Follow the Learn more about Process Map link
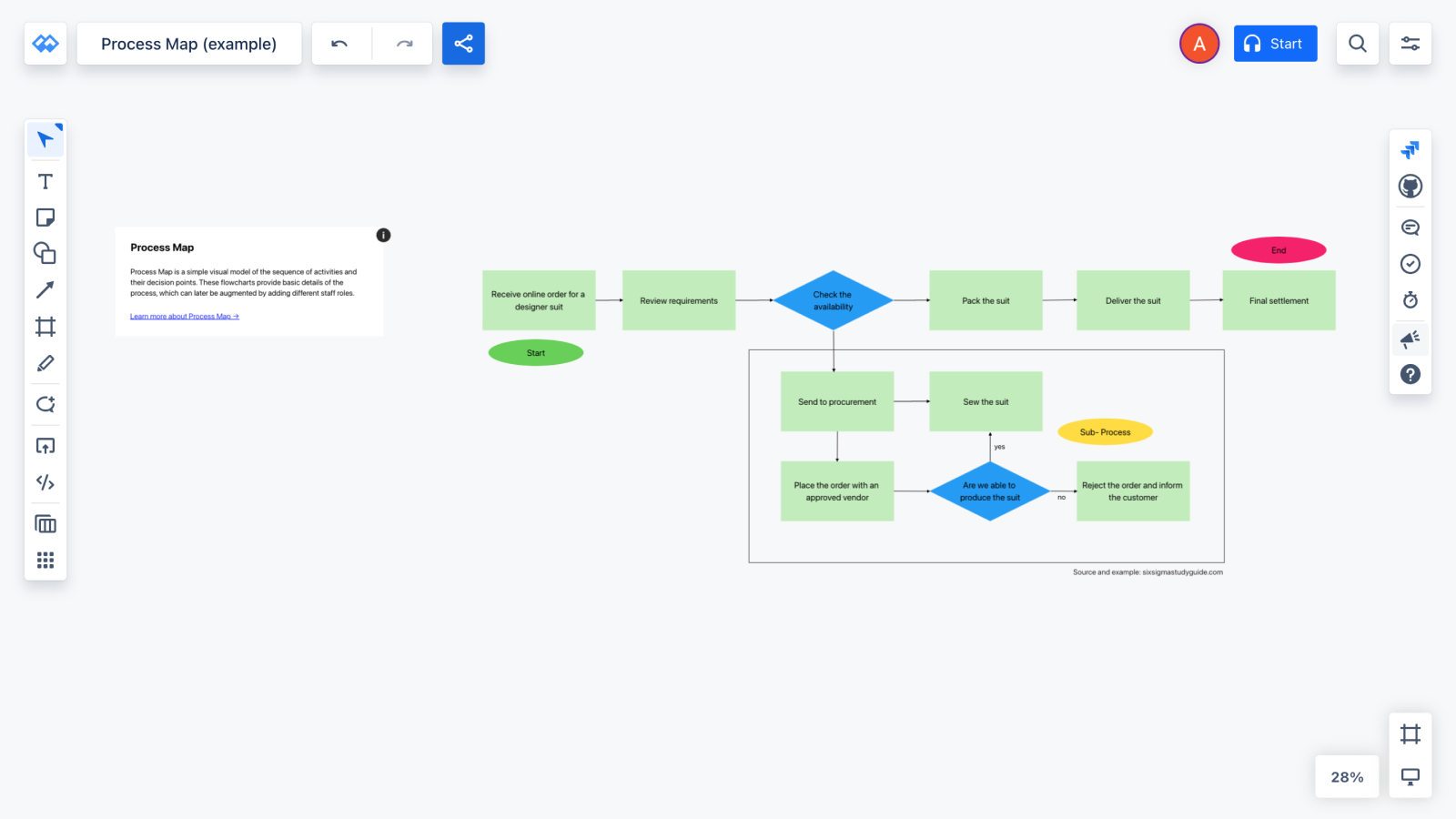The height and width of the screenshot is (819, 1456). [x=184, y=316]
